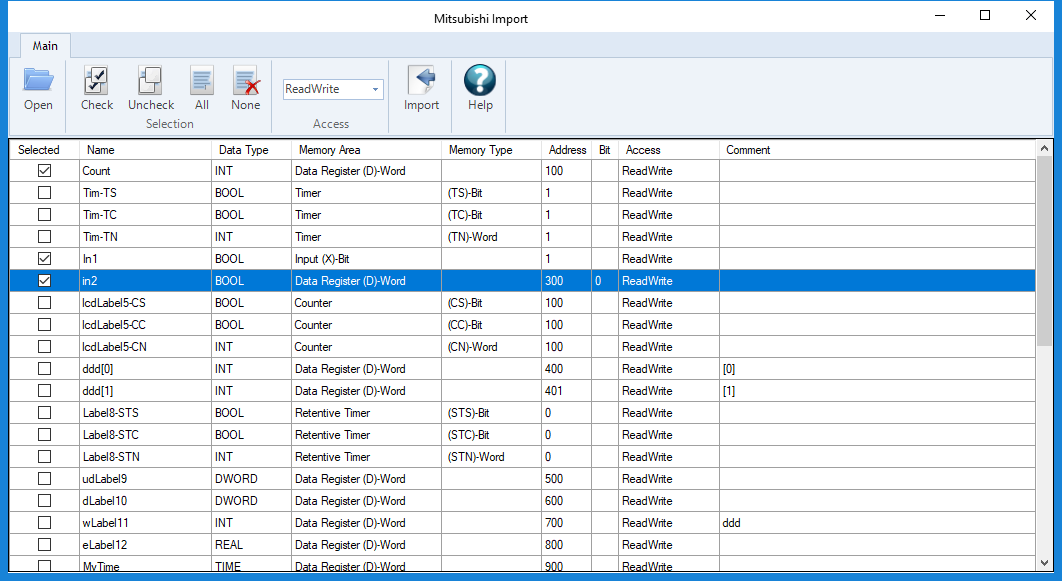Maximize the Mitsubishi Import window
The image size is (1062, 581).
pyautogui.click(x=985, y=15)
